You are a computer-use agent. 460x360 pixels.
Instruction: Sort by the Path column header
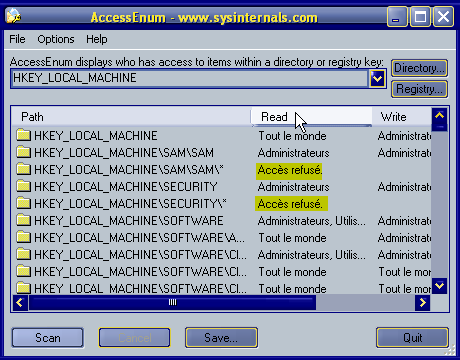[x=131, y=117]
